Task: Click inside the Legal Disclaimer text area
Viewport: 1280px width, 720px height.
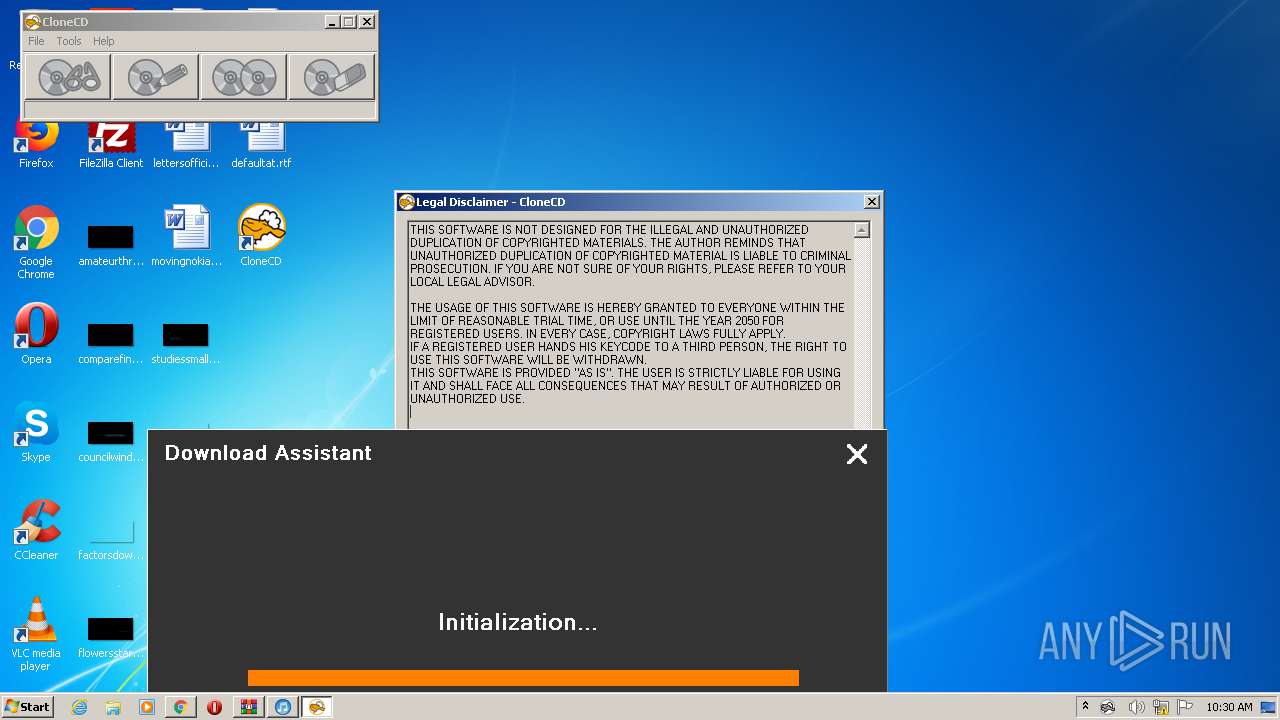Action: tap(631, 325)
